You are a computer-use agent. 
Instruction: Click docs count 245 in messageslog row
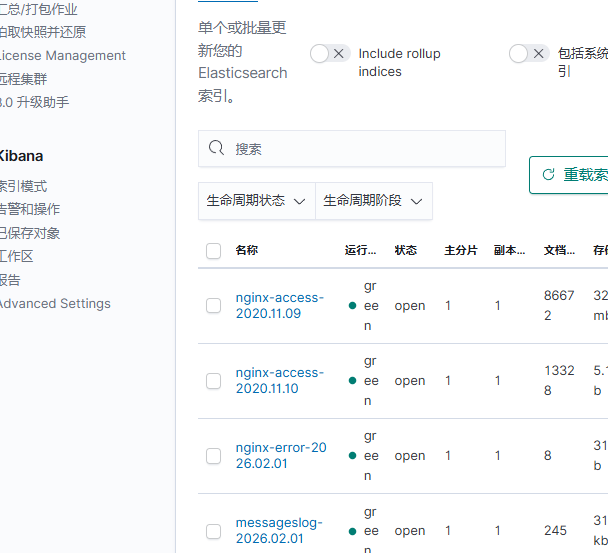(555, 531)
